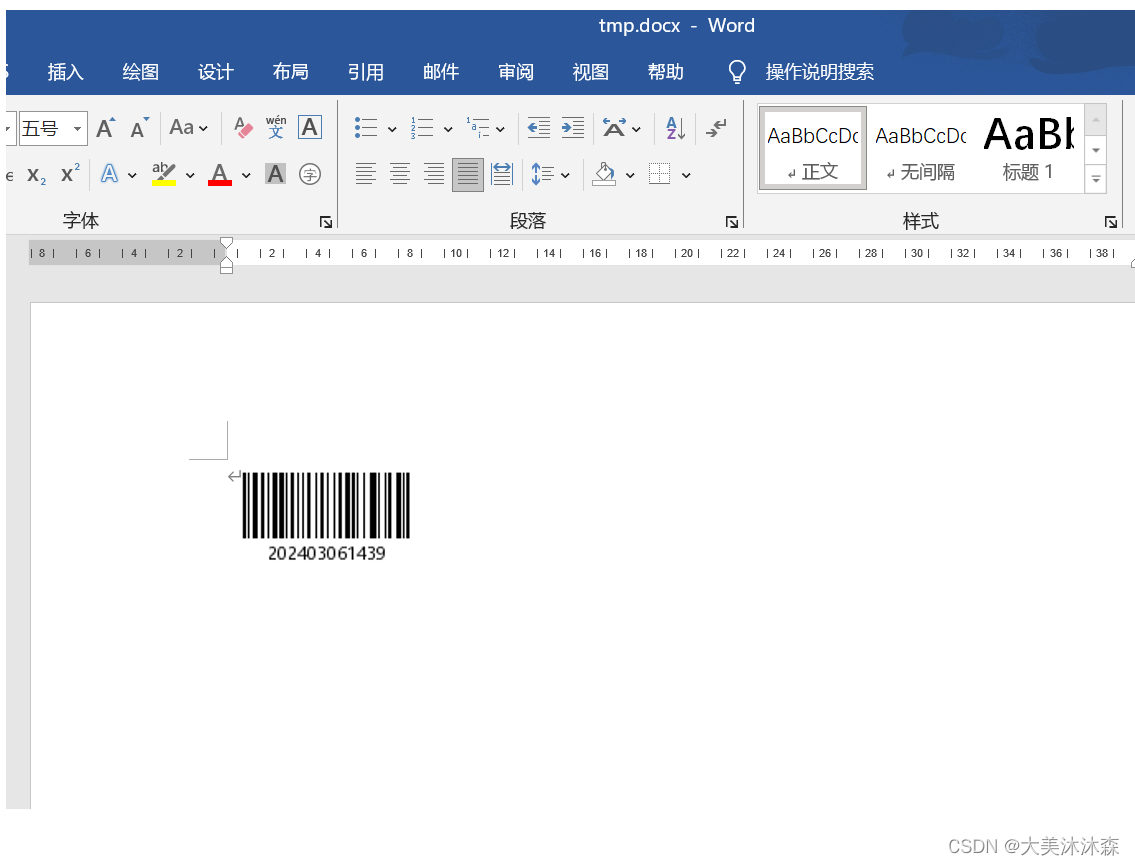Apply the 无间隔 (No Spacing) style
Viewport: 1135px width, 865px height.
[x=920, y=149]
